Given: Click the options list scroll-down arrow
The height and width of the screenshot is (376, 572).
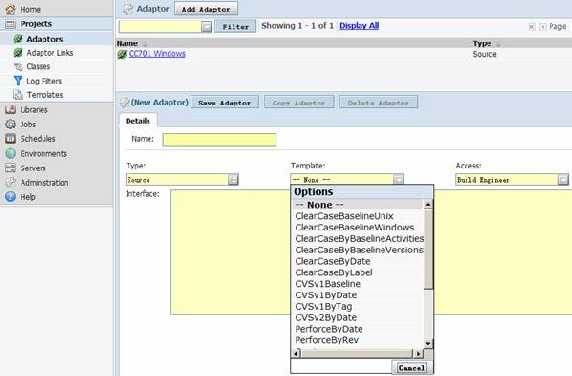Looking at the screenshot, I should [x=428, y=344].
